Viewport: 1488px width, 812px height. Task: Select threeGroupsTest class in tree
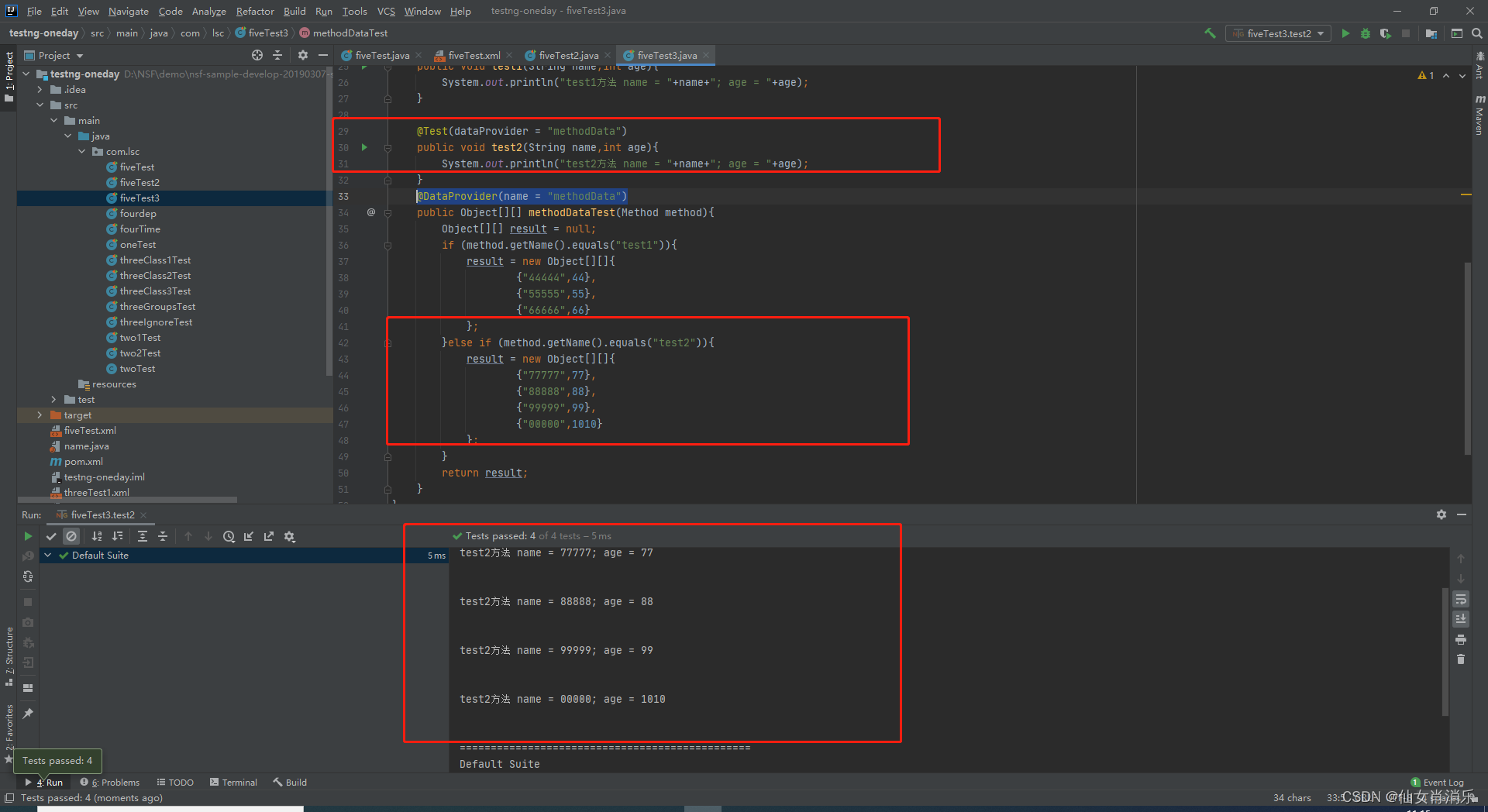pos(157,307)
